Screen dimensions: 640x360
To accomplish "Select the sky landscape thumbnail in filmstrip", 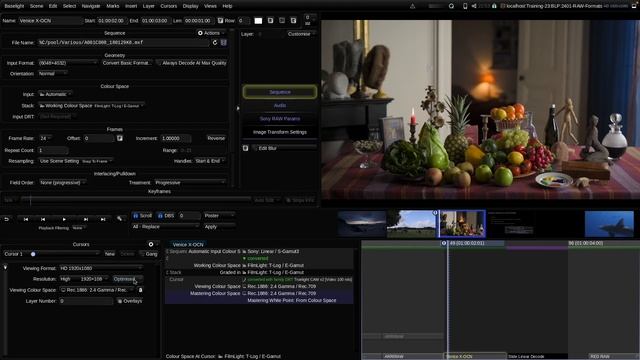I will [x=411, y=224].
